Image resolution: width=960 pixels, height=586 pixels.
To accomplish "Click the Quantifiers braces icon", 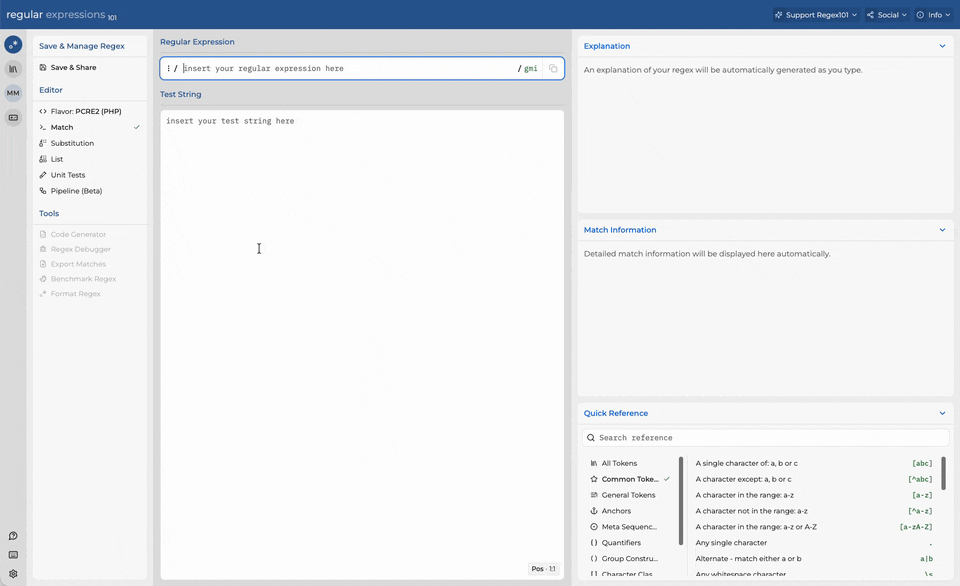I will 594,543.
